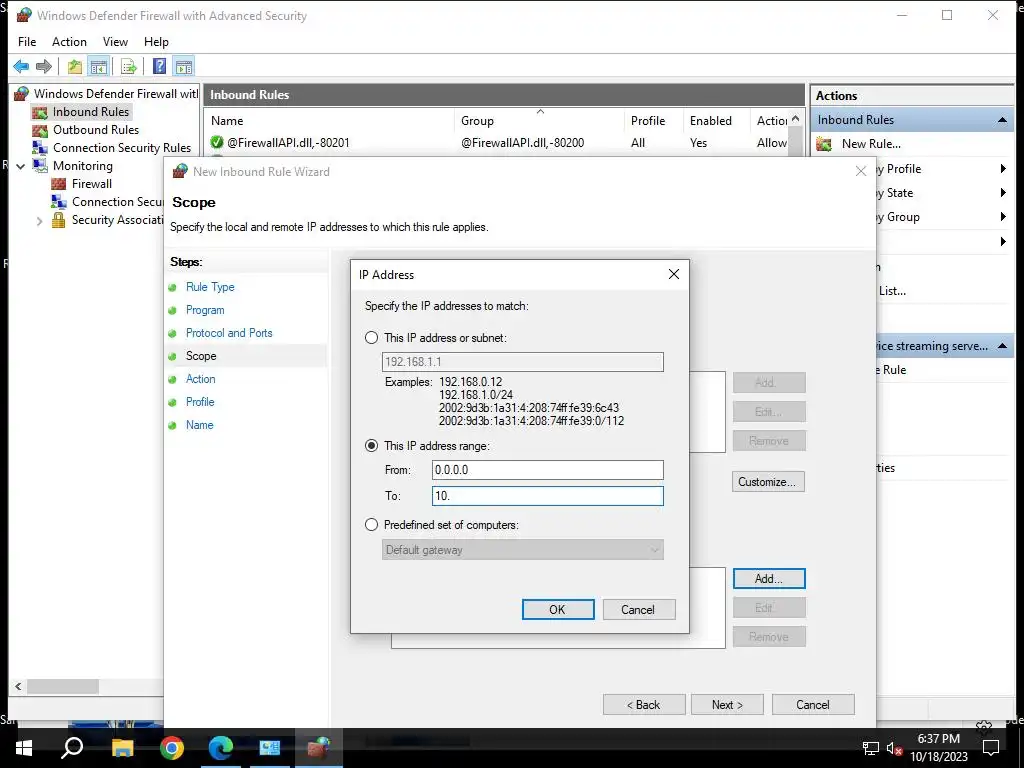
Task: Close the IP Address dialog
Action: [674, 274]
